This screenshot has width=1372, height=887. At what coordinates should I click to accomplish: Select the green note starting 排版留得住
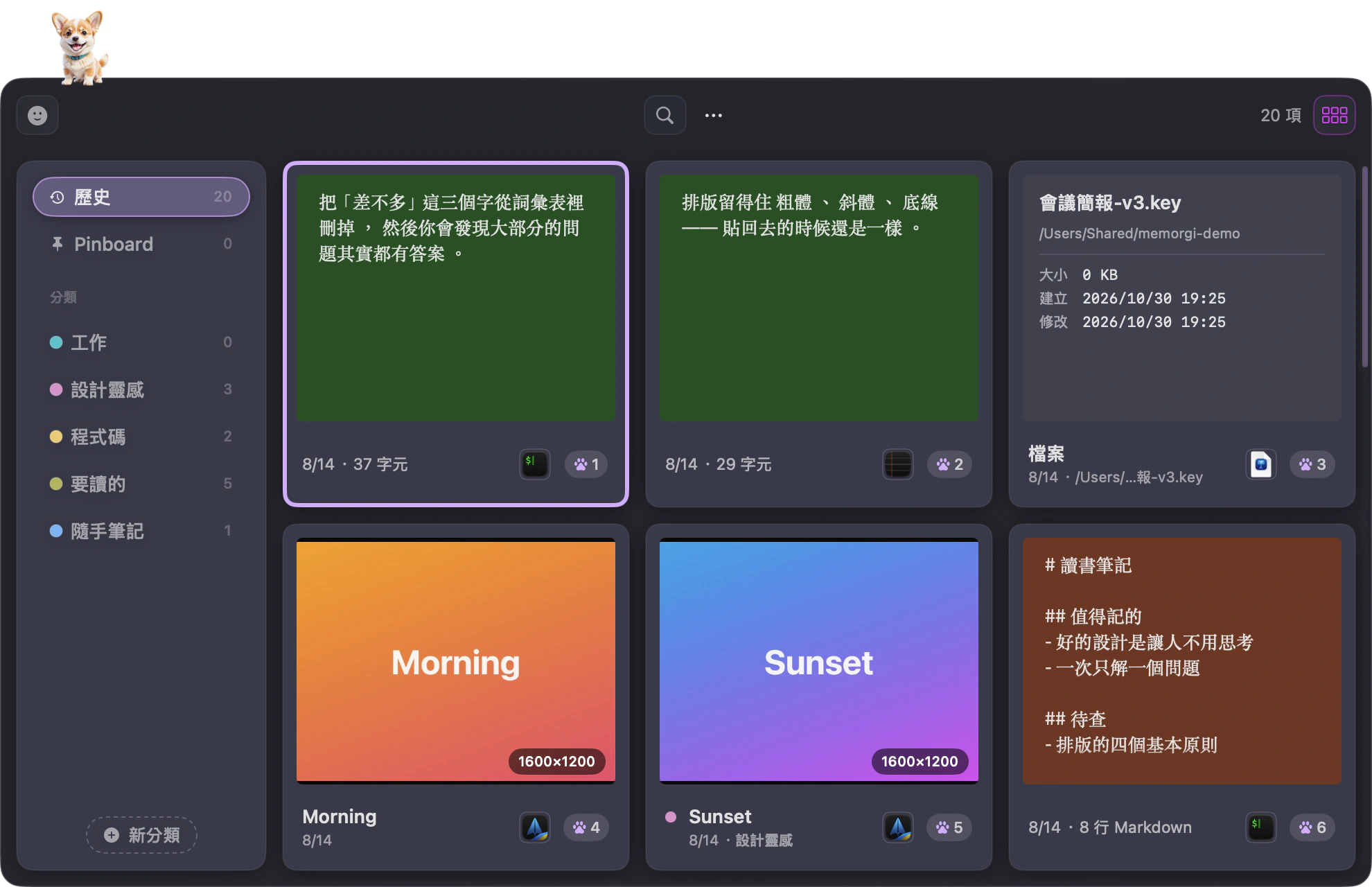coord(819,298)
